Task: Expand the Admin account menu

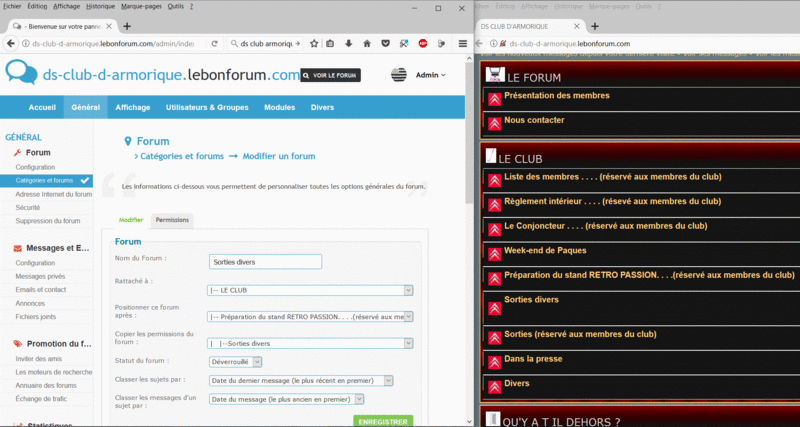Action: (x=431, y=75)
